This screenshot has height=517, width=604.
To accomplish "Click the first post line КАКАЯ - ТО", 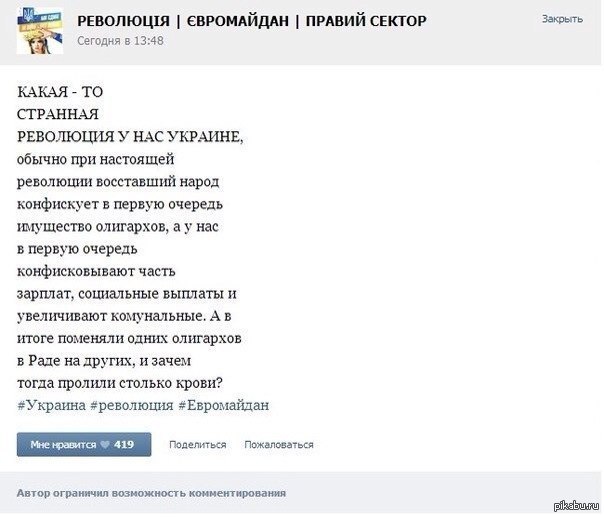I will coord(60,92).
